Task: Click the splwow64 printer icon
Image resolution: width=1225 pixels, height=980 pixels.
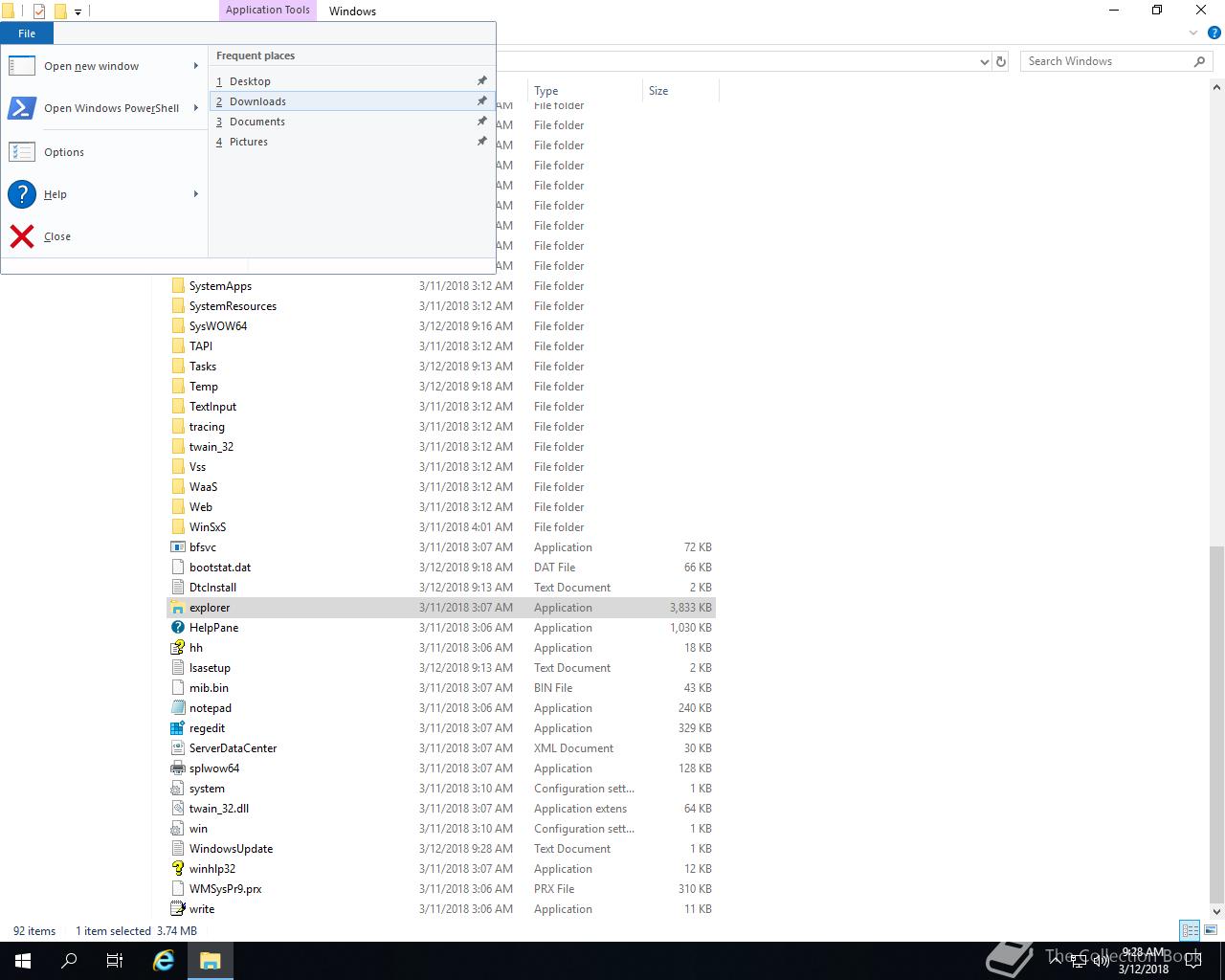Action: [177, 768]
